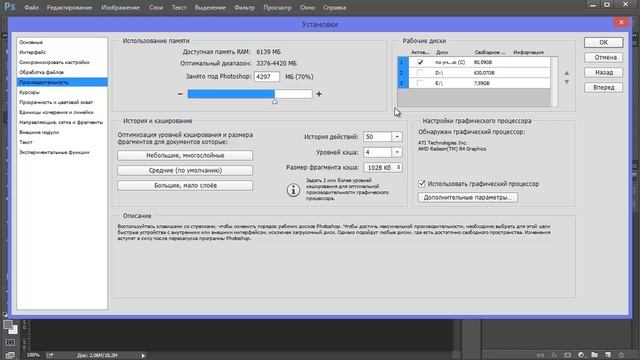Click the memory usage slider handle

[x=275, y=101]
